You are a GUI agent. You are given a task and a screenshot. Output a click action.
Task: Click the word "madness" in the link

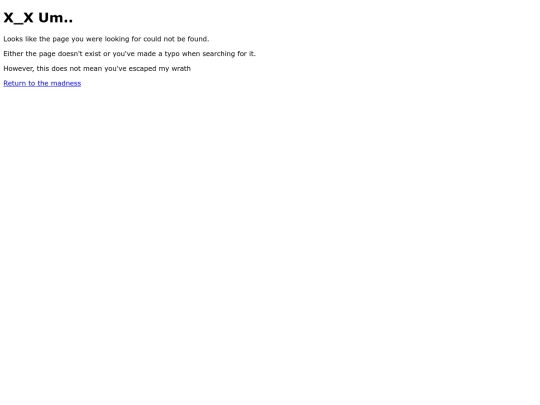[x=66, y=83]
